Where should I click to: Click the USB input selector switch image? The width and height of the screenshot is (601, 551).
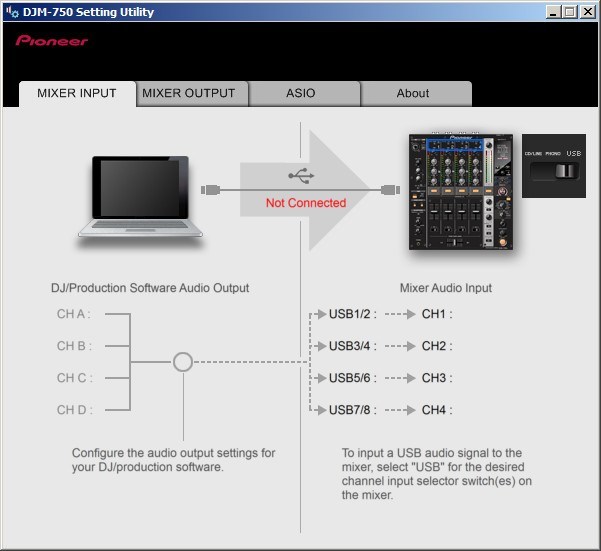point(554,166)
